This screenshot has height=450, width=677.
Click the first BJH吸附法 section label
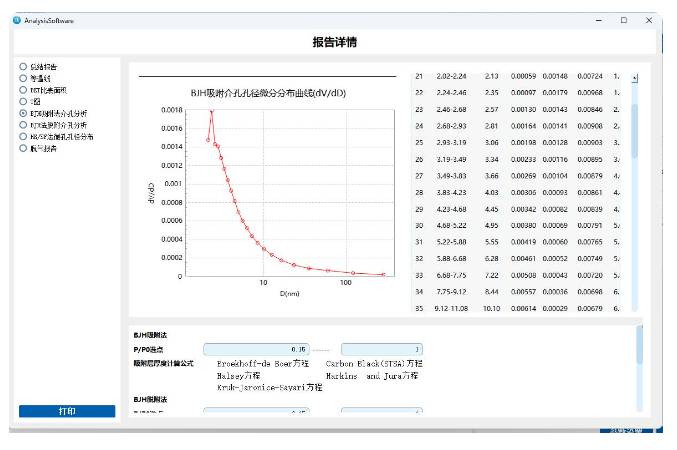[x=150, y=335]
